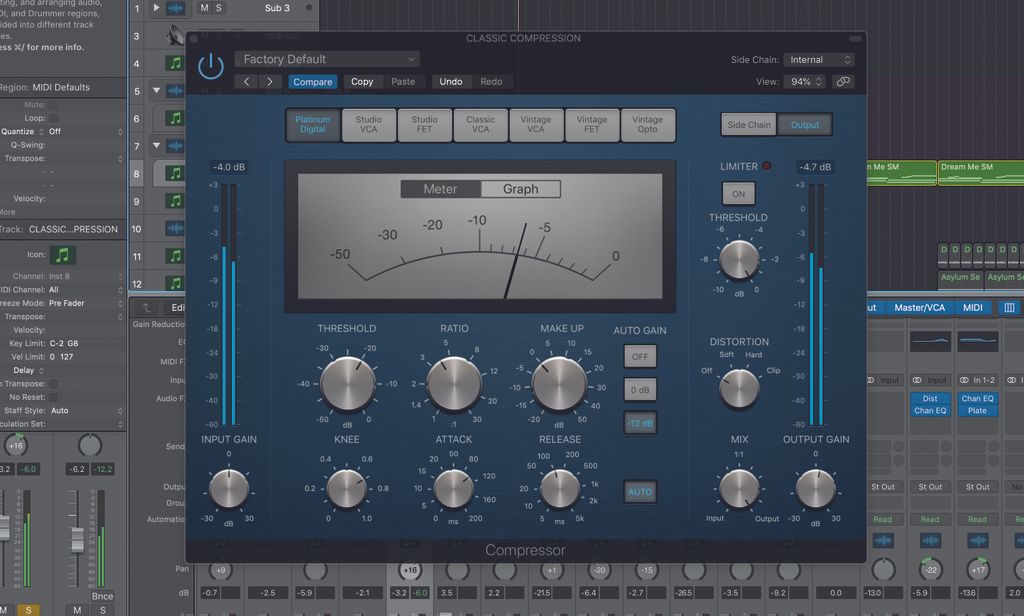This screenshot has height=616, width=1024.
Task: Click the Ratio knob
Action: click(x=453, y=383)
